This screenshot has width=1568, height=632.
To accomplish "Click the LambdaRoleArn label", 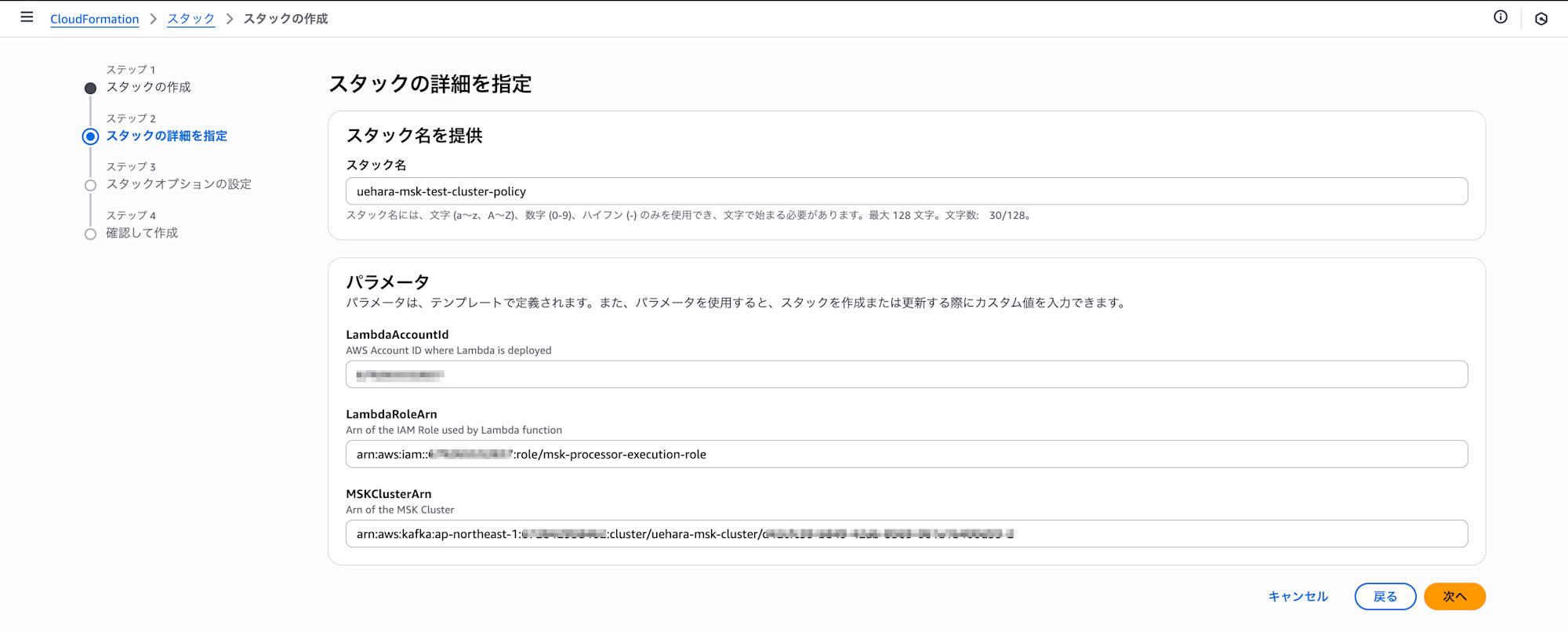I will (391, 415).
